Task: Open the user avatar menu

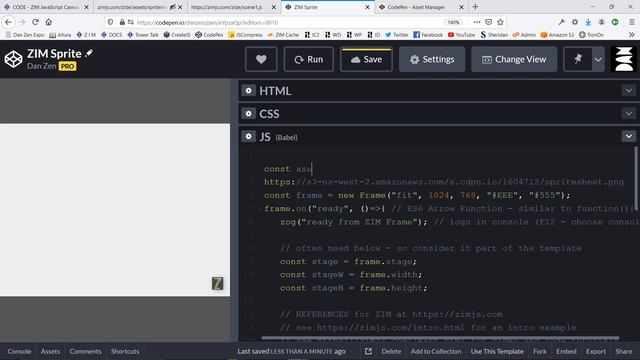Action: coord(624,59)
